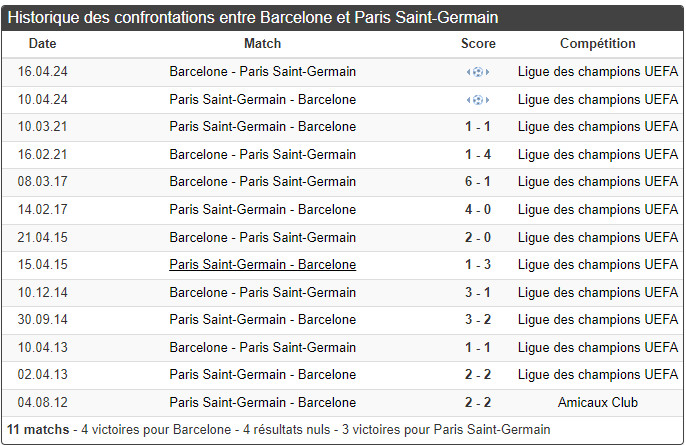Image resolution: width=686 pixels, height=445 pixels.
Task: Open the 04.08.12 Paris Saint-Germain - Barcelone friendly match
Action: (263, 403)
